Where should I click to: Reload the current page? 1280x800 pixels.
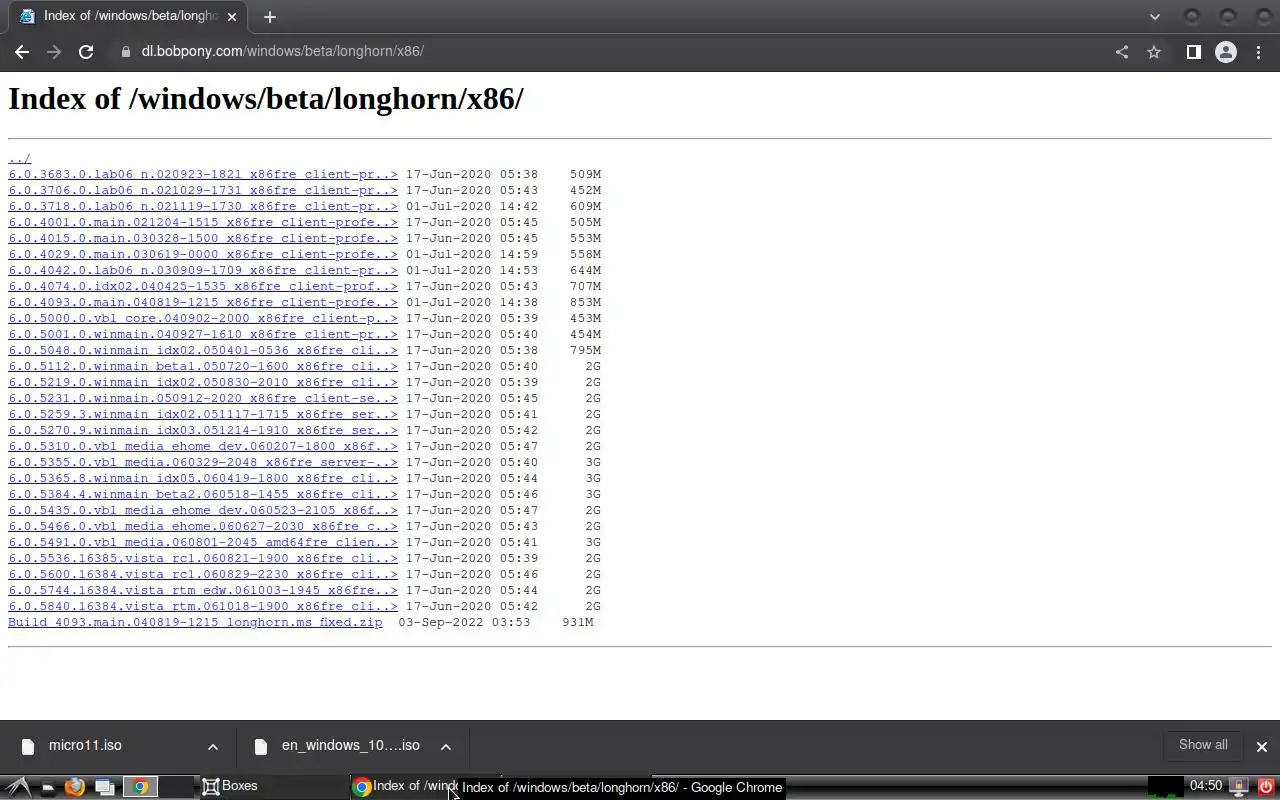[86, 52]
